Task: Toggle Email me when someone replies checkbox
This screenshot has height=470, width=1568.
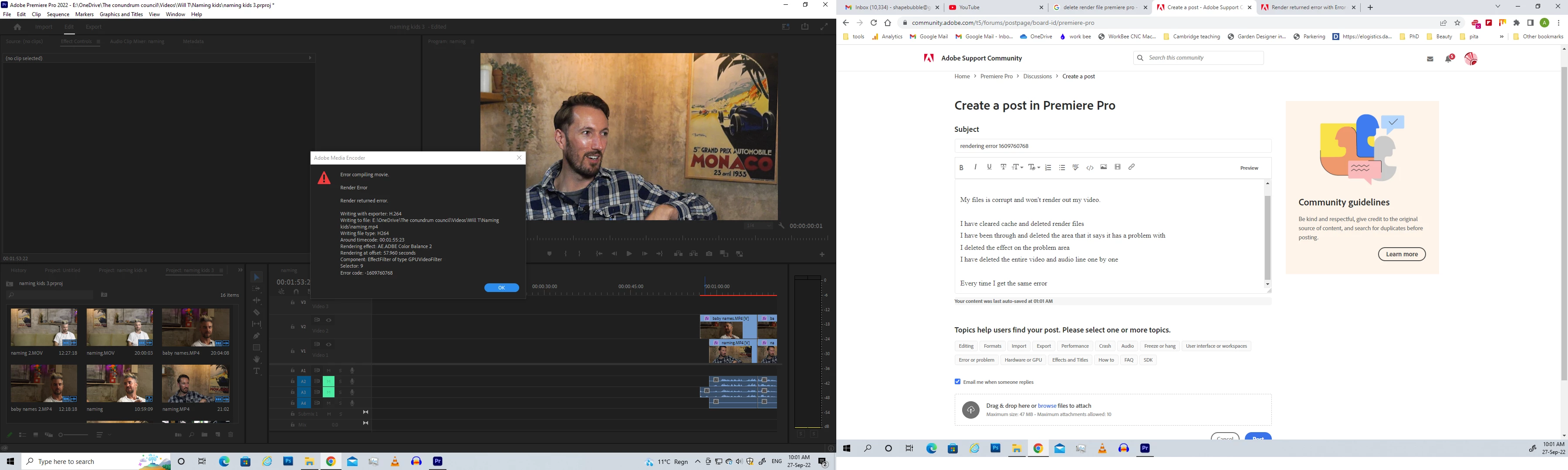Action: [x=957, y=382]
